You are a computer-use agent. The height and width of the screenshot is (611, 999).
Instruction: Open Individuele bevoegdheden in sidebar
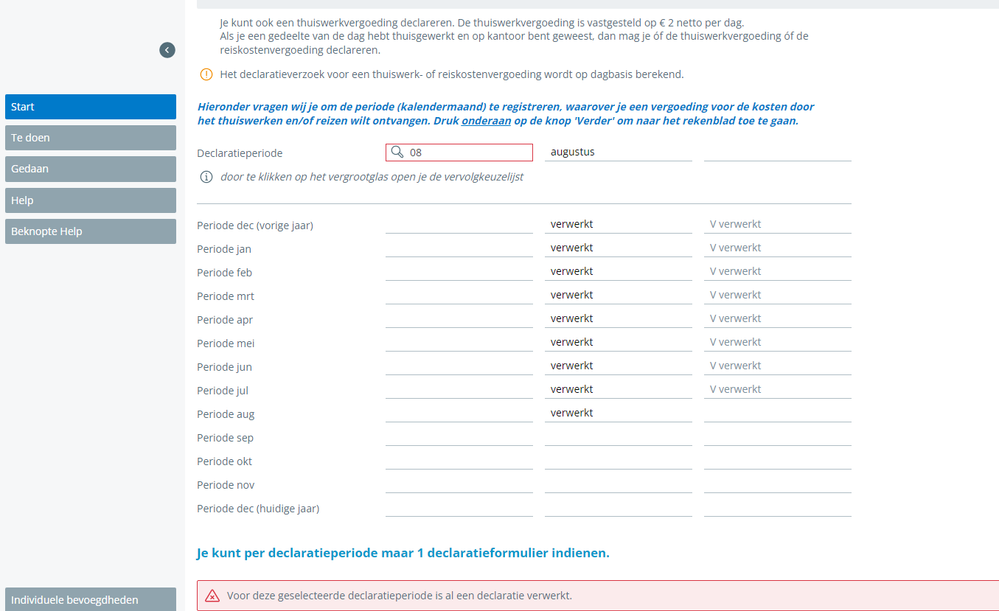click(x=90, y=600)
